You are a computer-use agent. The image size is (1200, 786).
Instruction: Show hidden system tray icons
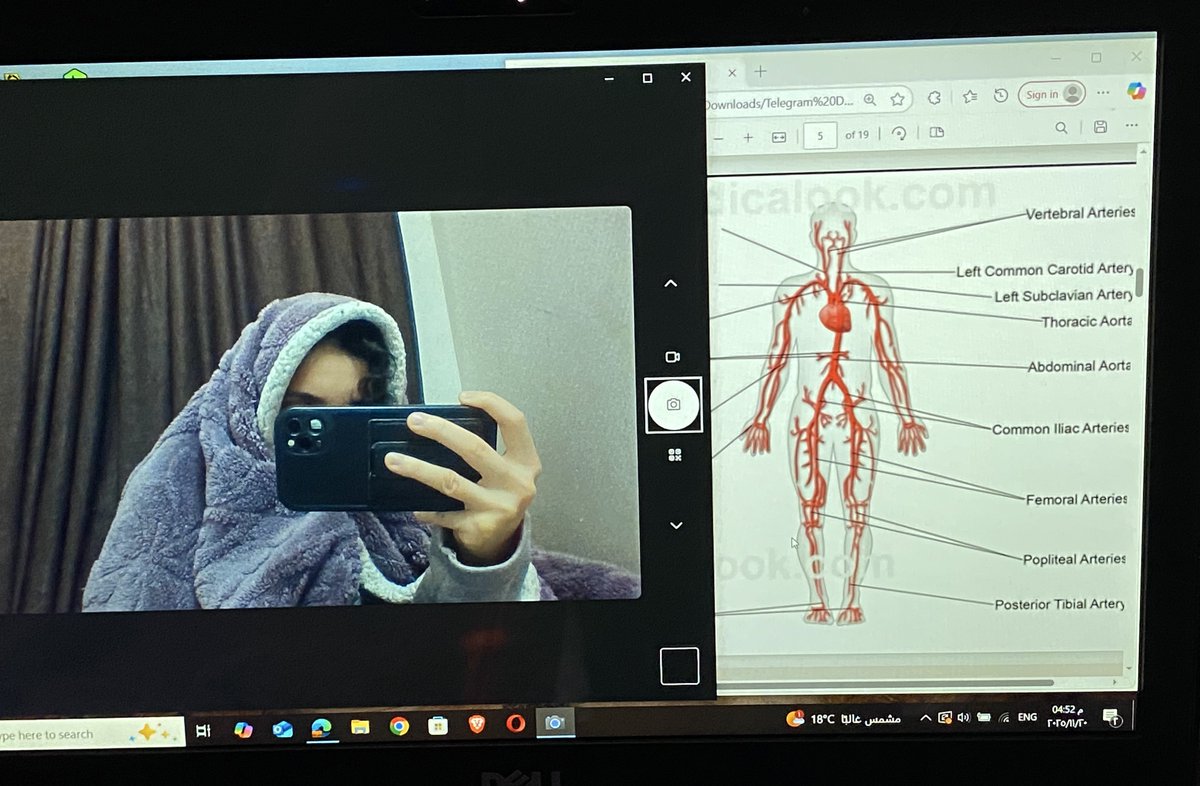(925, 718)
